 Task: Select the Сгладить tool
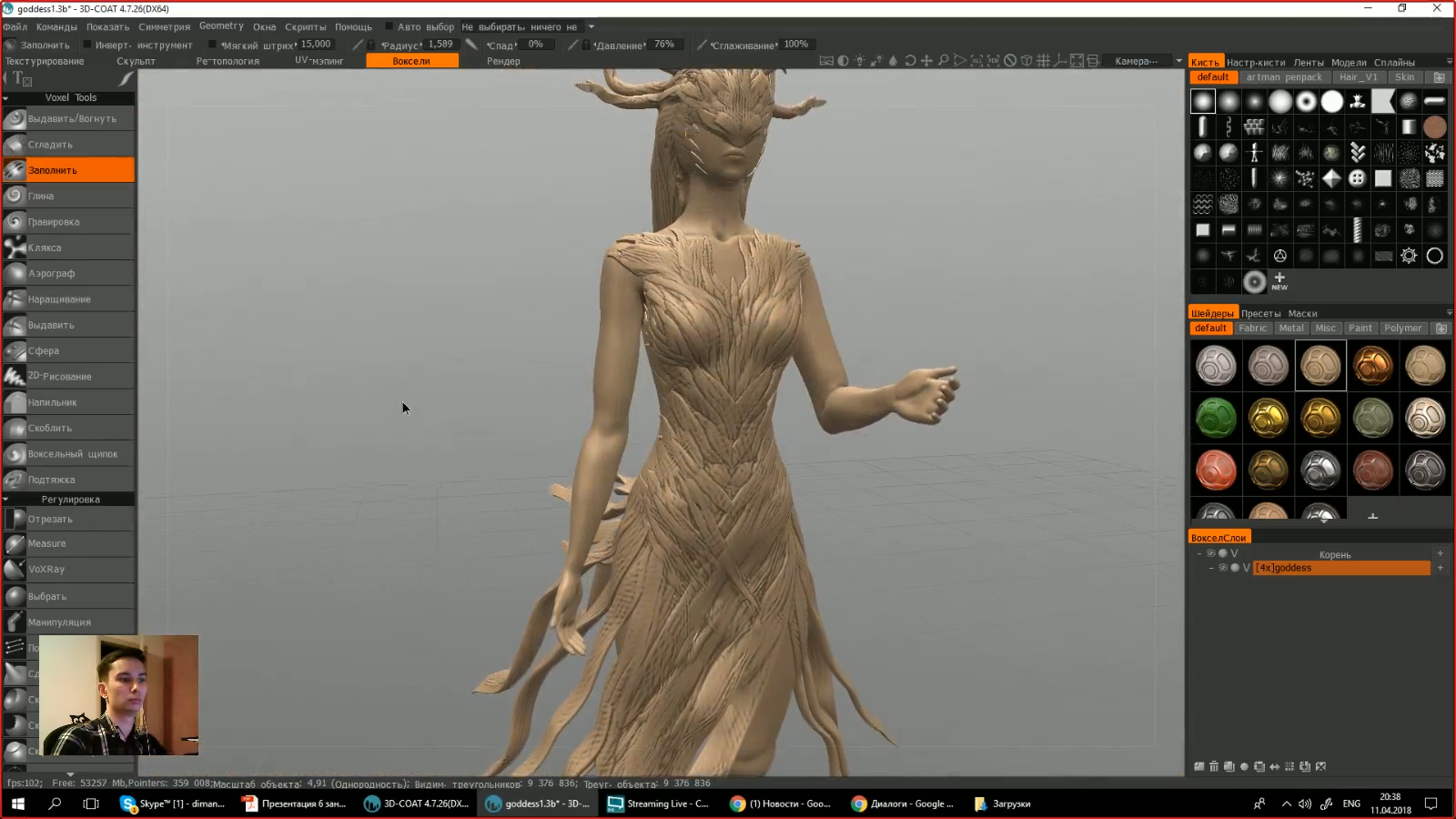pos(68,145)
